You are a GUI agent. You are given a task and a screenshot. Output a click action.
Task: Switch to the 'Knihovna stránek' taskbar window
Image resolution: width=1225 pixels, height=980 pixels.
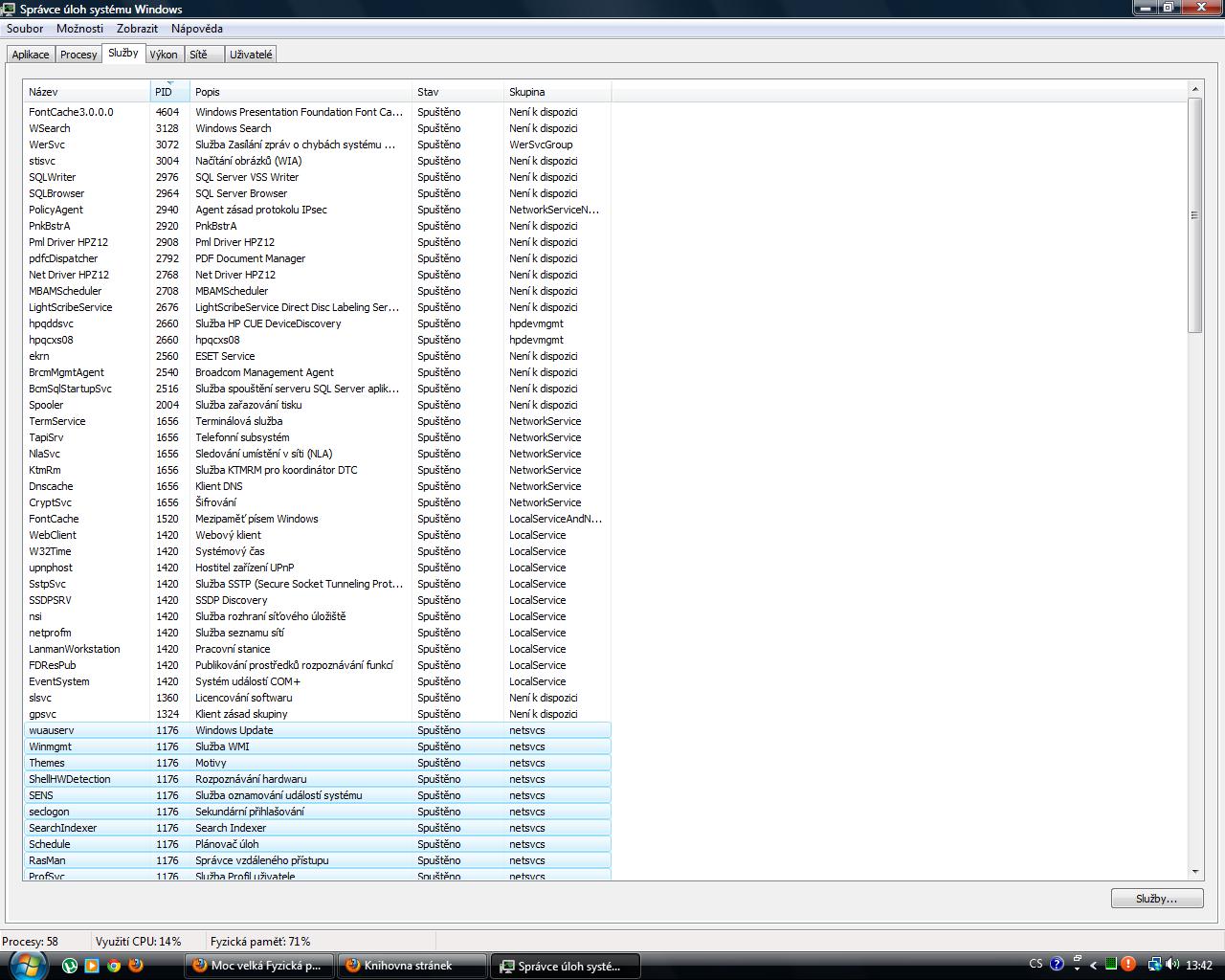[412, 966]
